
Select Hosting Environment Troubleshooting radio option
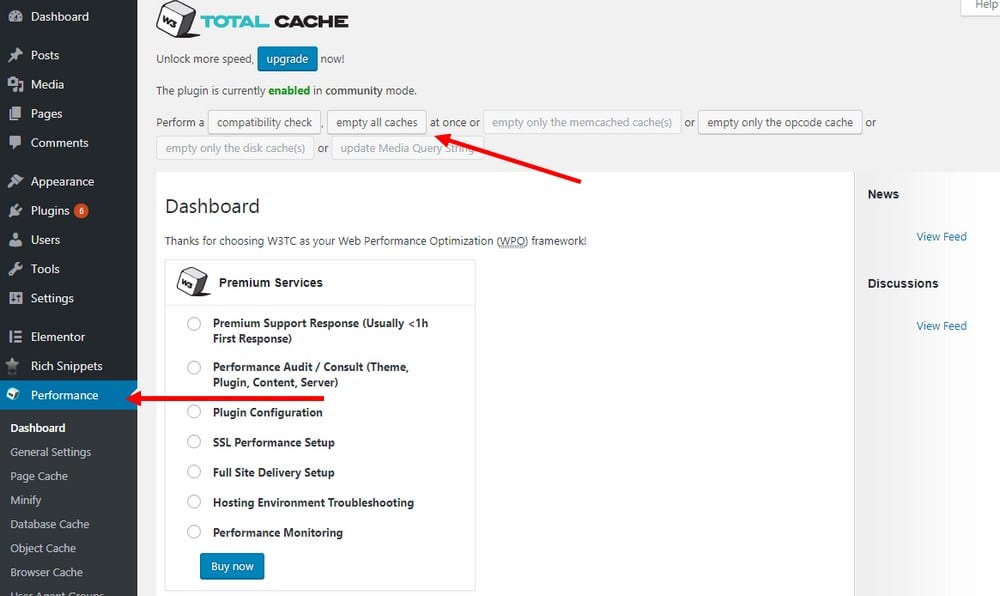coord(194,502)
